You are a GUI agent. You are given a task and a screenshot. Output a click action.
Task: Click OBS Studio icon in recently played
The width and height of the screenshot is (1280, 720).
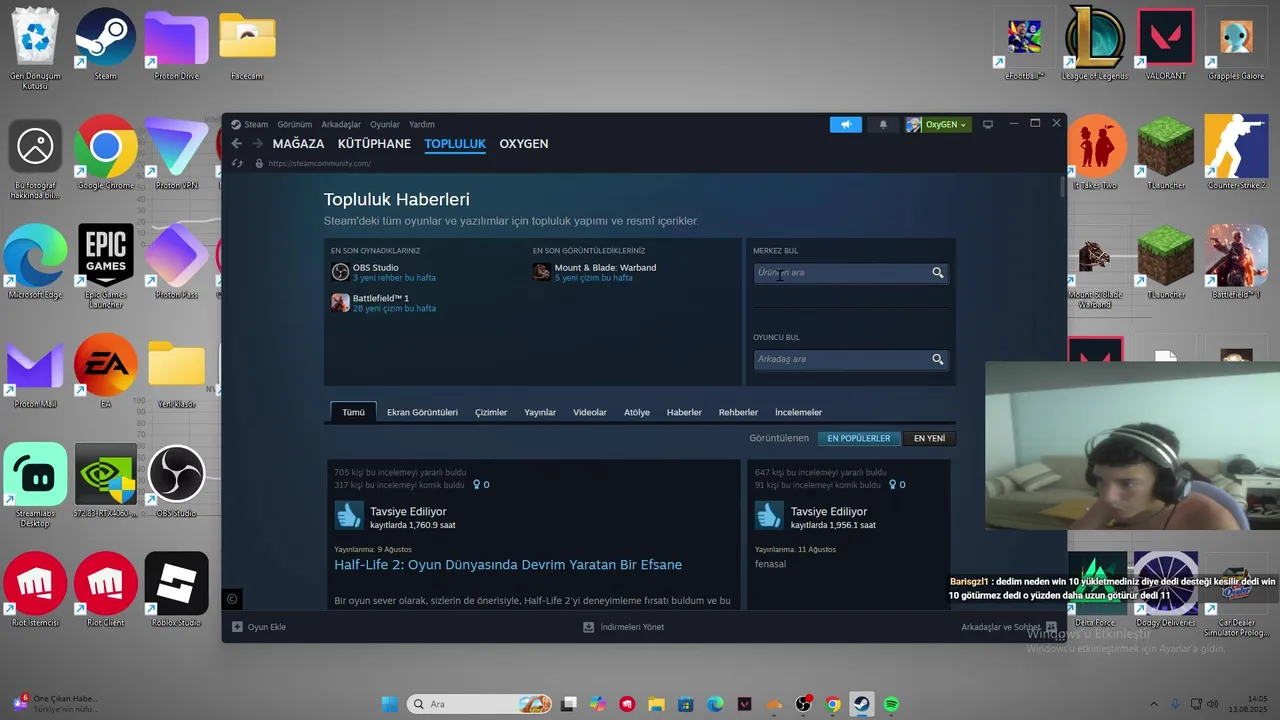[340, 272]
